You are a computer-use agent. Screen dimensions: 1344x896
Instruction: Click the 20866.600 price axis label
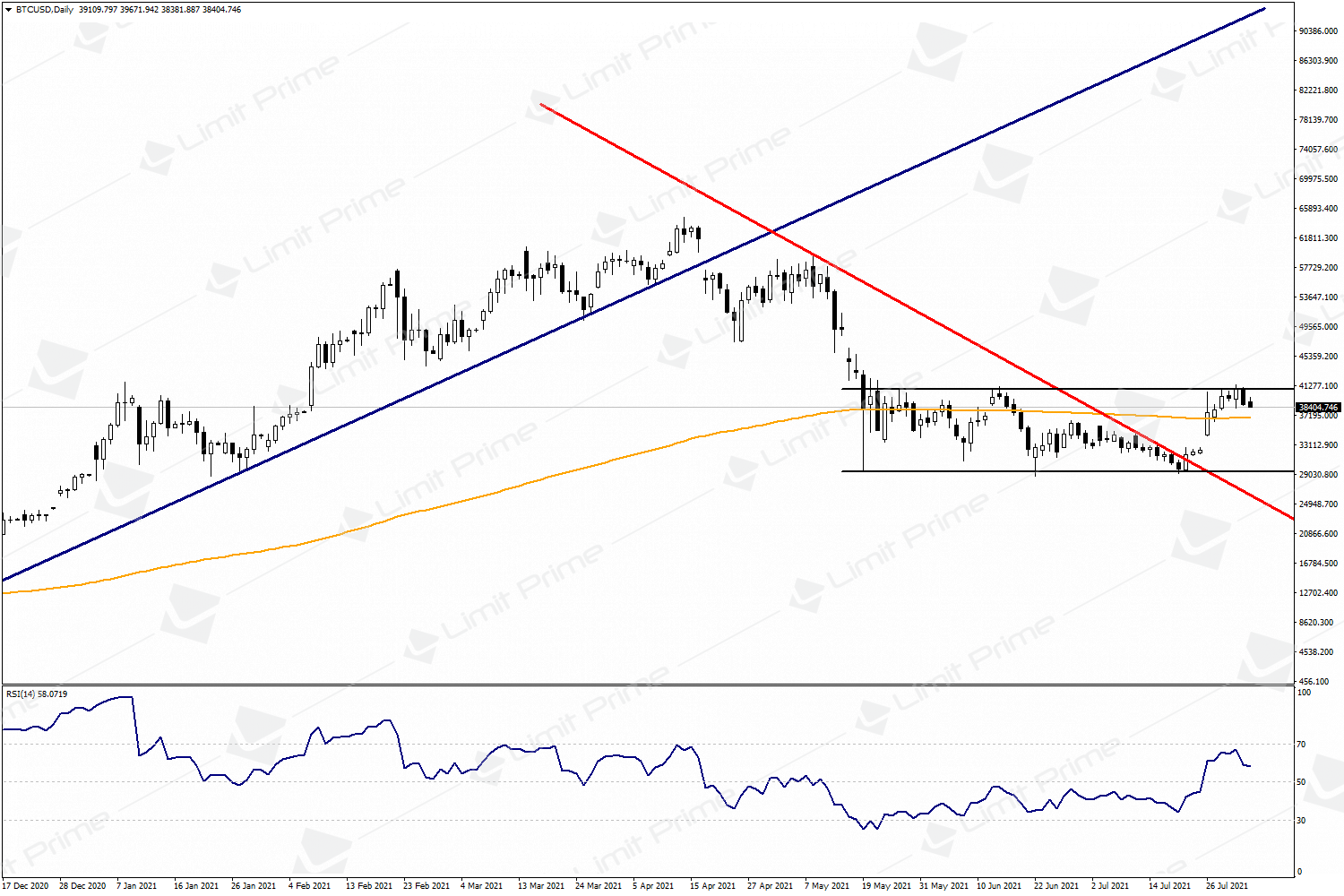point(1319,534)
